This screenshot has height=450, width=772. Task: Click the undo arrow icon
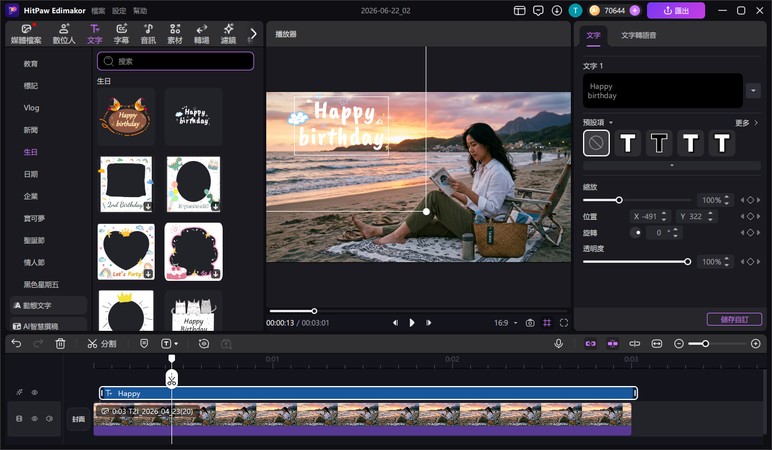click(x=16, y=344)
